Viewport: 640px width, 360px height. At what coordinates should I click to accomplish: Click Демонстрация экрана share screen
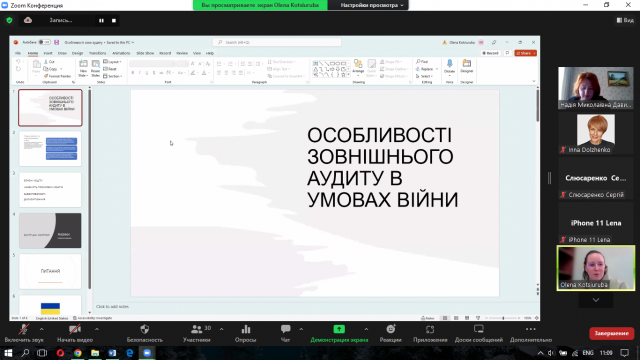click(339, 333)
